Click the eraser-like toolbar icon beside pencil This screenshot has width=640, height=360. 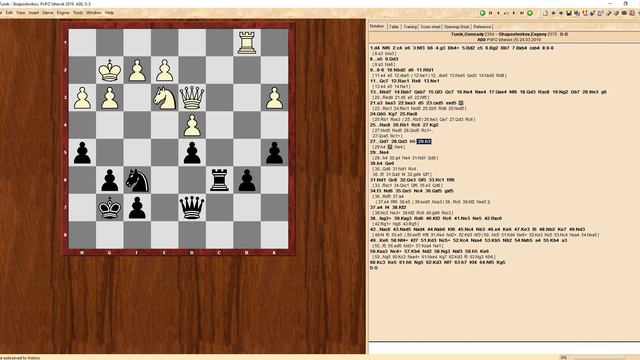[616, 13]
